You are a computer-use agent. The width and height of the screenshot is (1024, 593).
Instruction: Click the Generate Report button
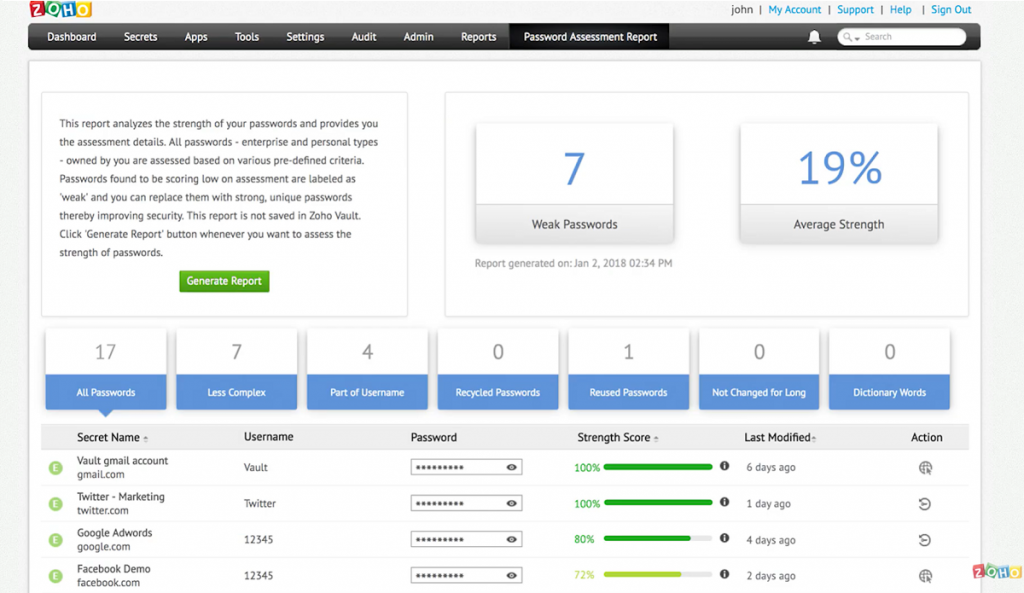coord(224,281)
